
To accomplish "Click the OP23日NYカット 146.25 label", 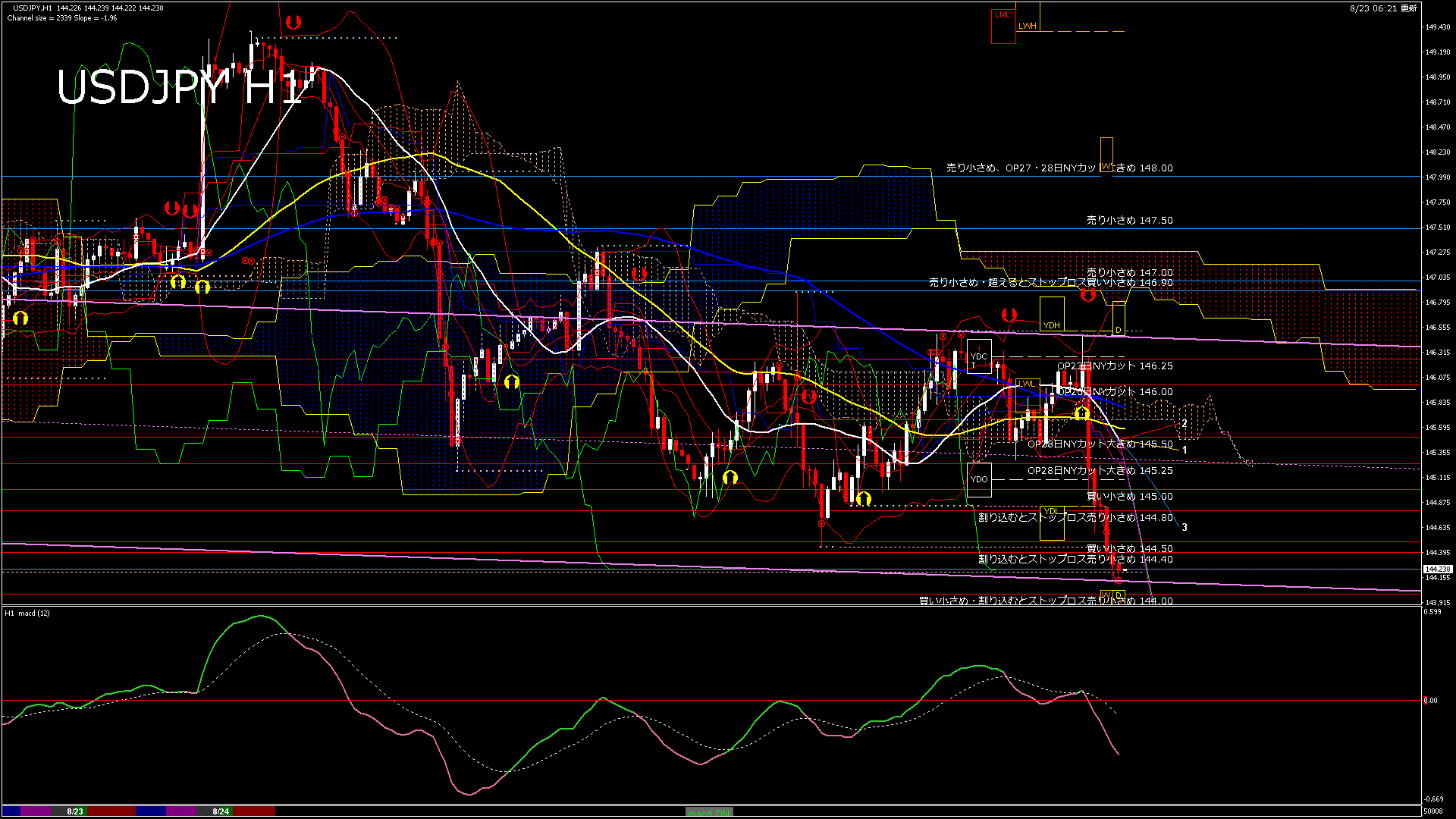I will pos(1115,366).
